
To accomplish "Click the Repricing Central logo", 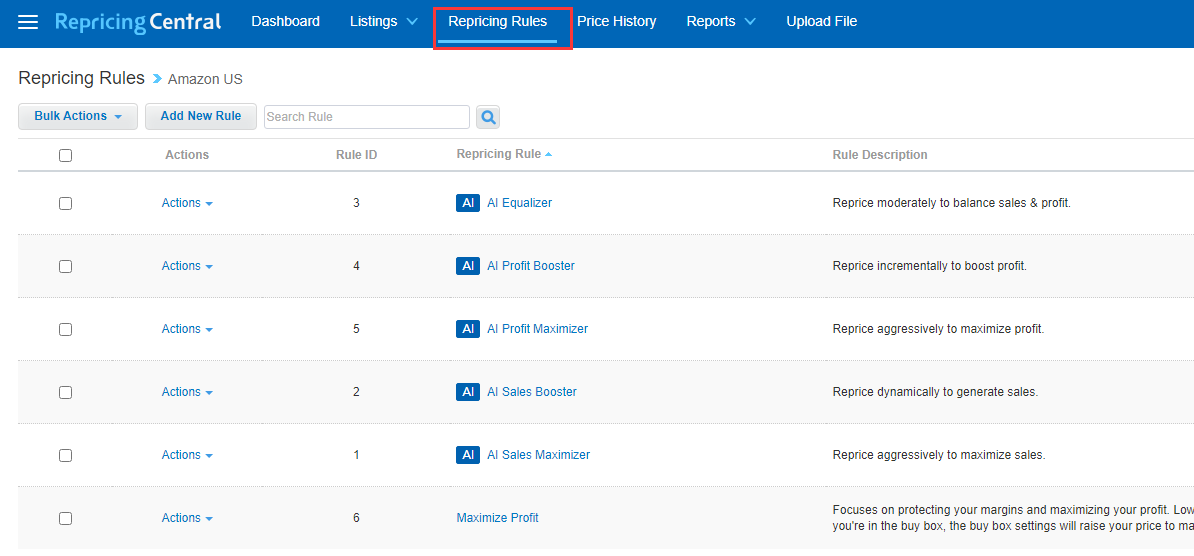I will pyautogui.click(x=138, y=22).
